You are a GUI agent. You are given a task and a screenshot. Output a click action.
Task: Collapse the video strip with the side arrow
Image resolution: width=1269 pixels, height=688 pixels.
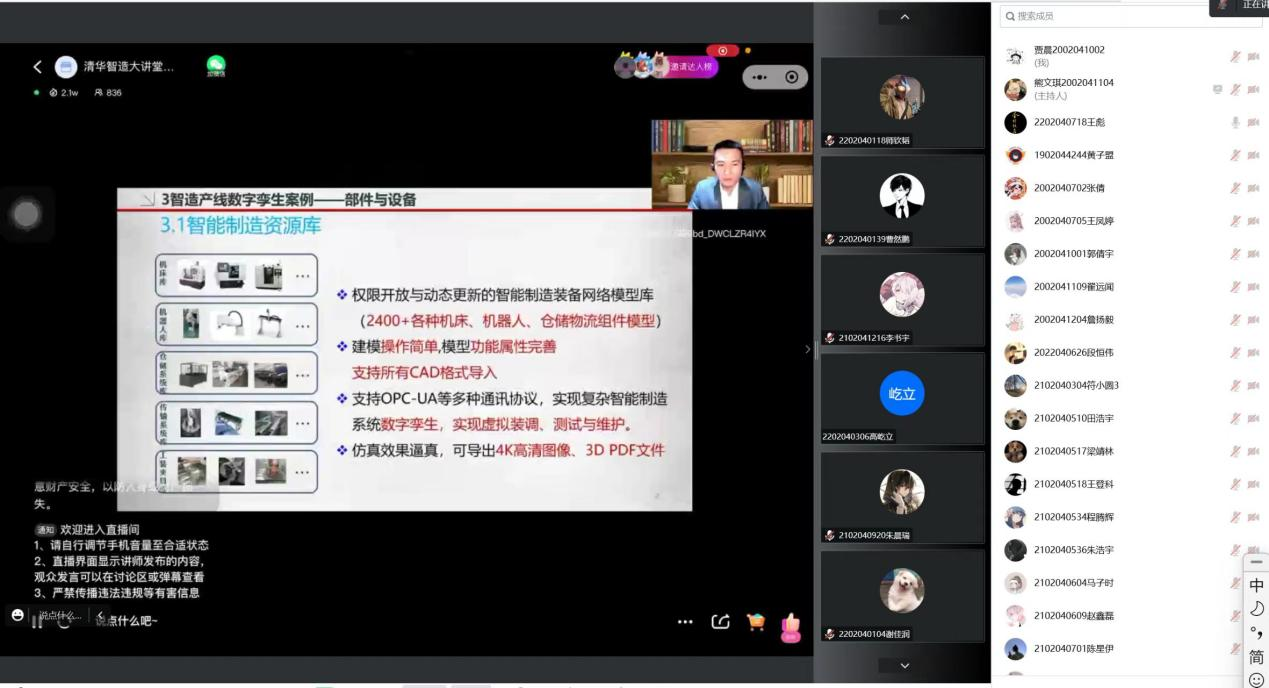[808, 349]
